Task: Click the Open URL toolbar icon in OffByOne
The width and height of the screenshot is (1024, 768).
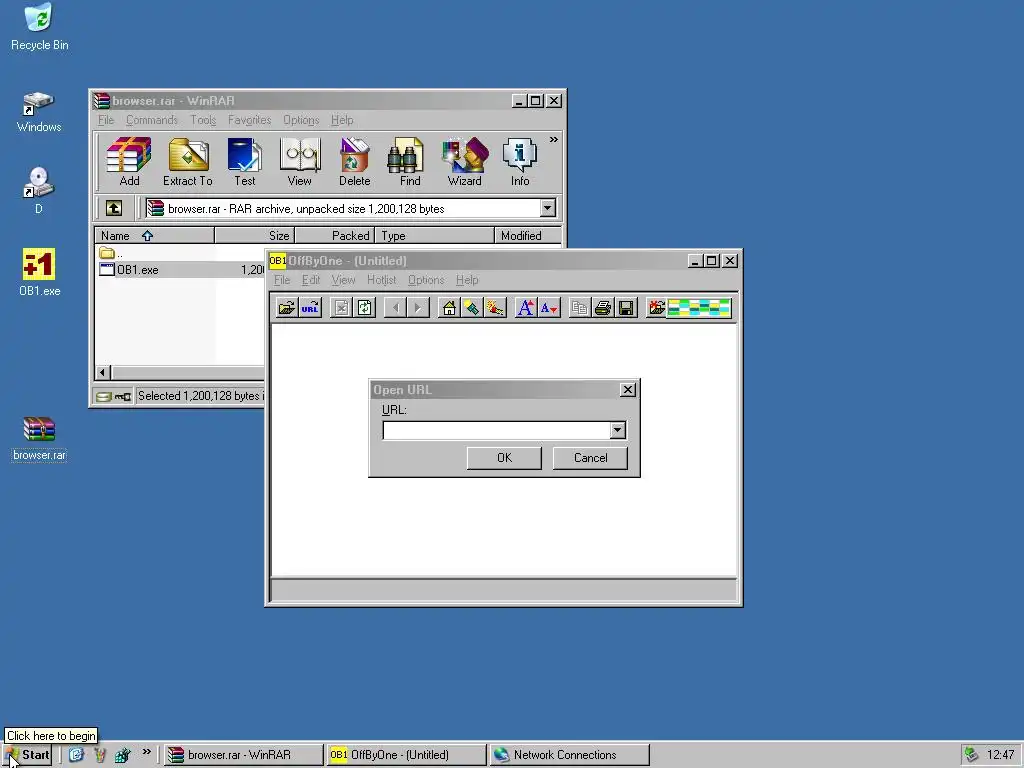Action: tap(310, 308)
